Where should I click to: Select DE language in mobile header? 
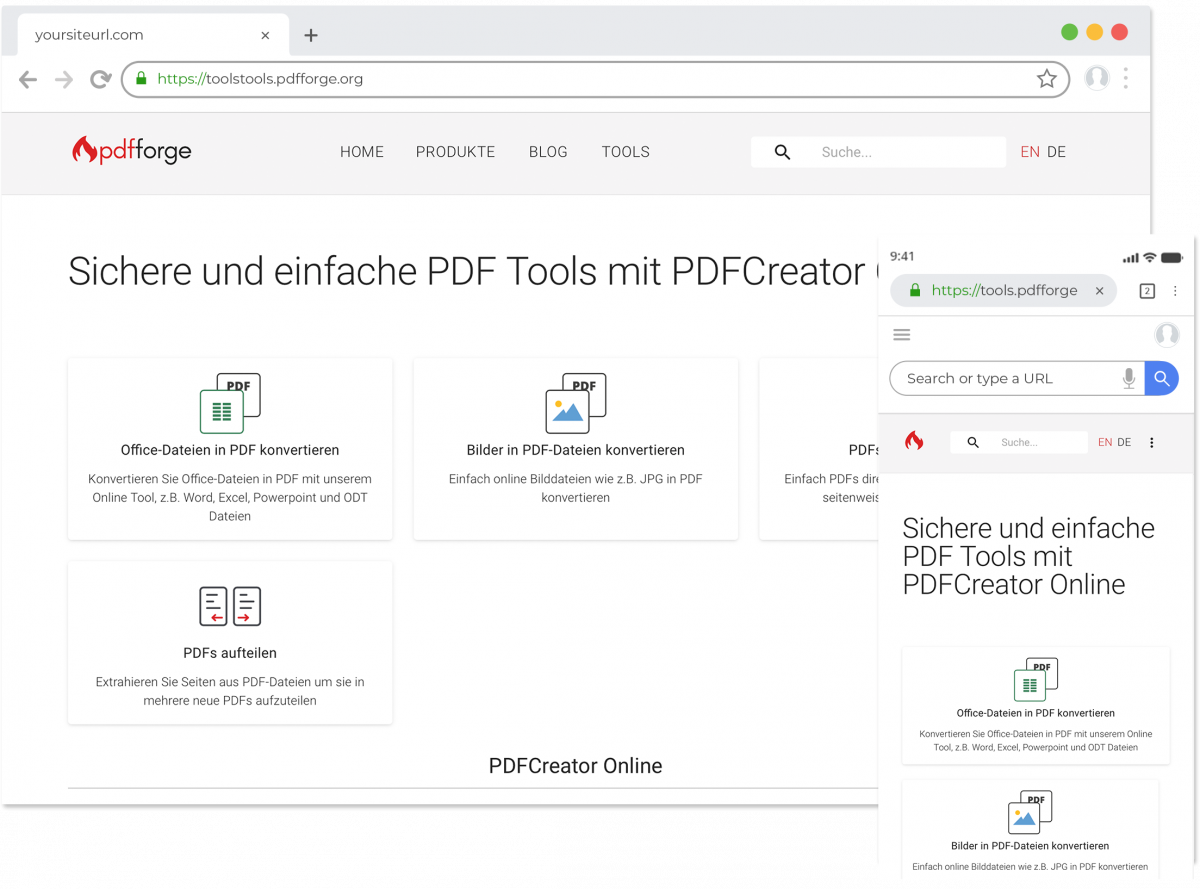(1124, 442)
